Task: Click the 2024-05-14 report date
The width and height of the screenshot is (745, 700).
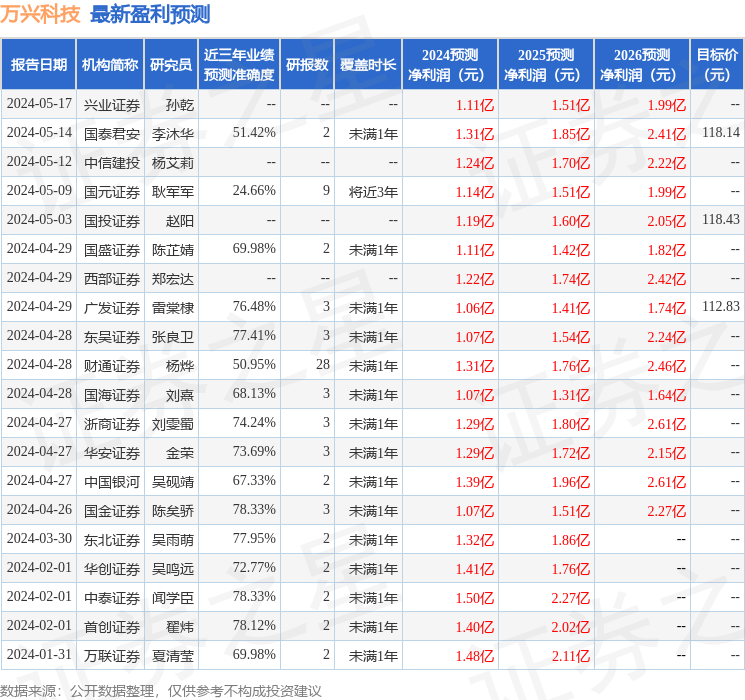Action: (x=39, y=133)
